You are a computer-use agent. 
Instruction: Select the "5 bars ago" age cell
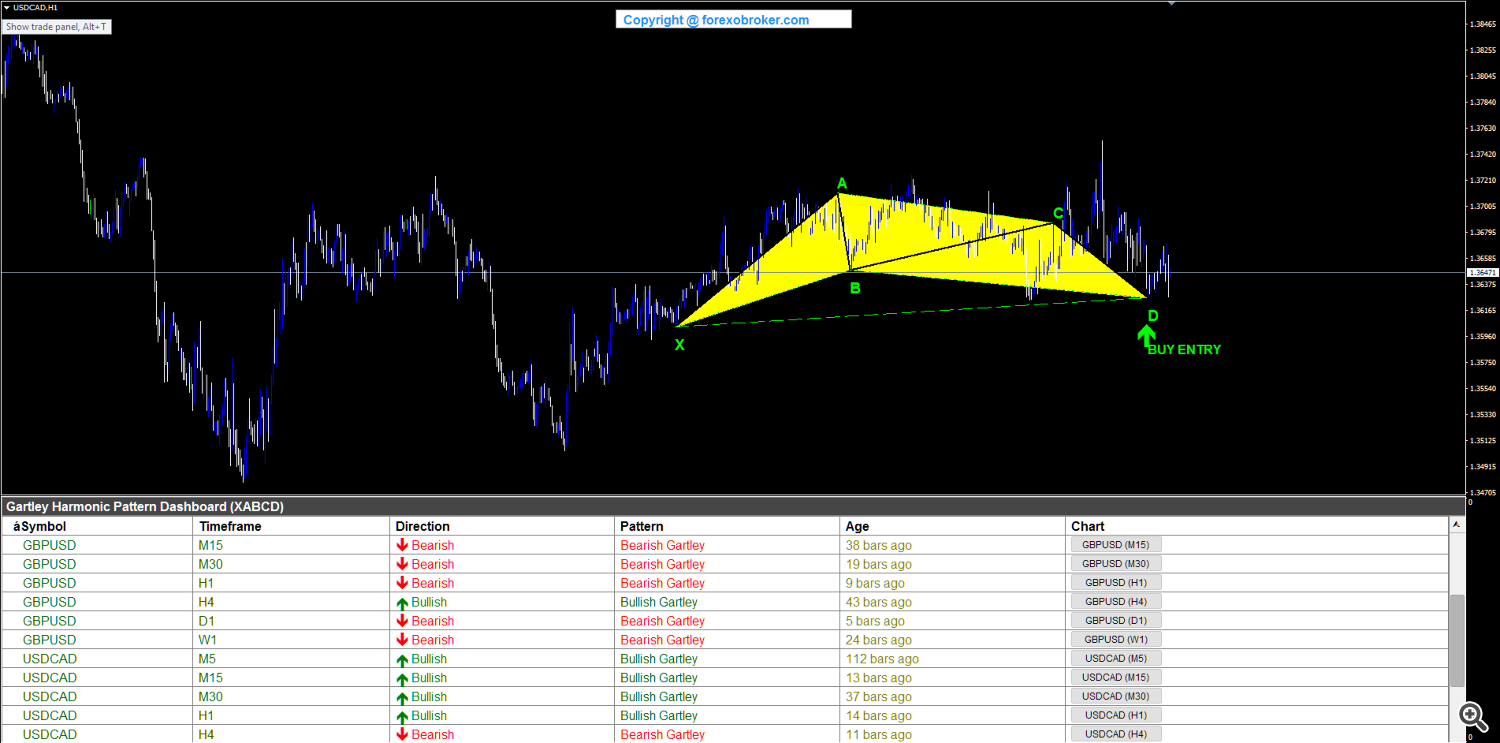pyautogui.click(x=875, y=621)
